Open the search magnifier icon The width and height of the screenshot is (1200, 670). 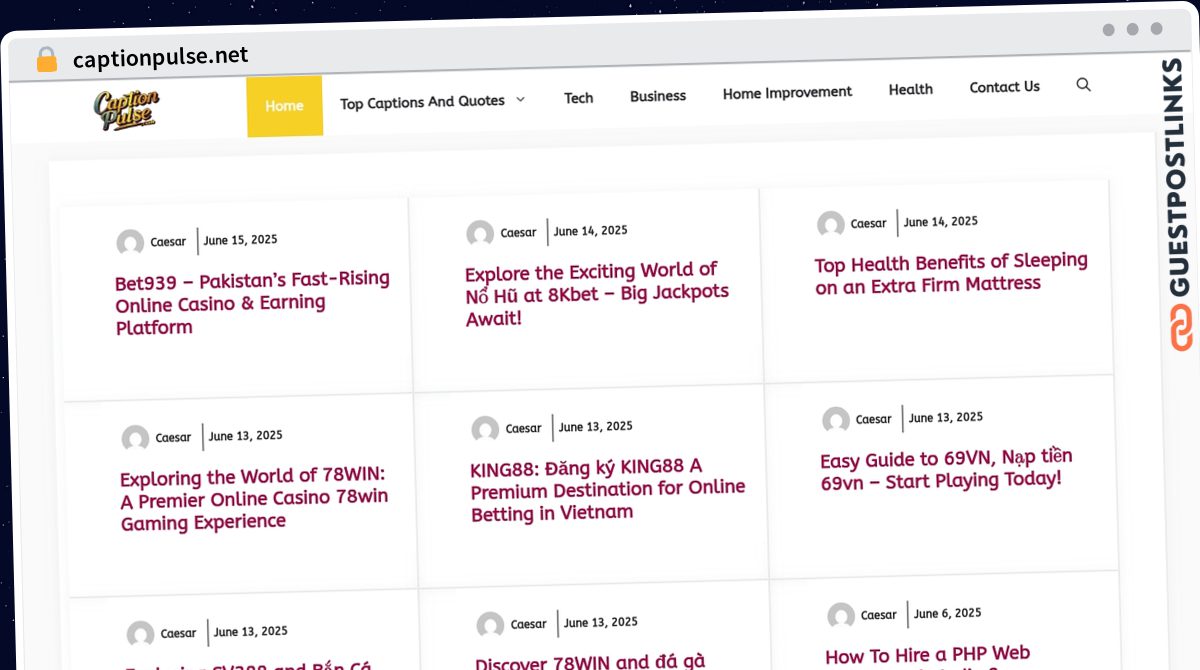[1083, 85]
